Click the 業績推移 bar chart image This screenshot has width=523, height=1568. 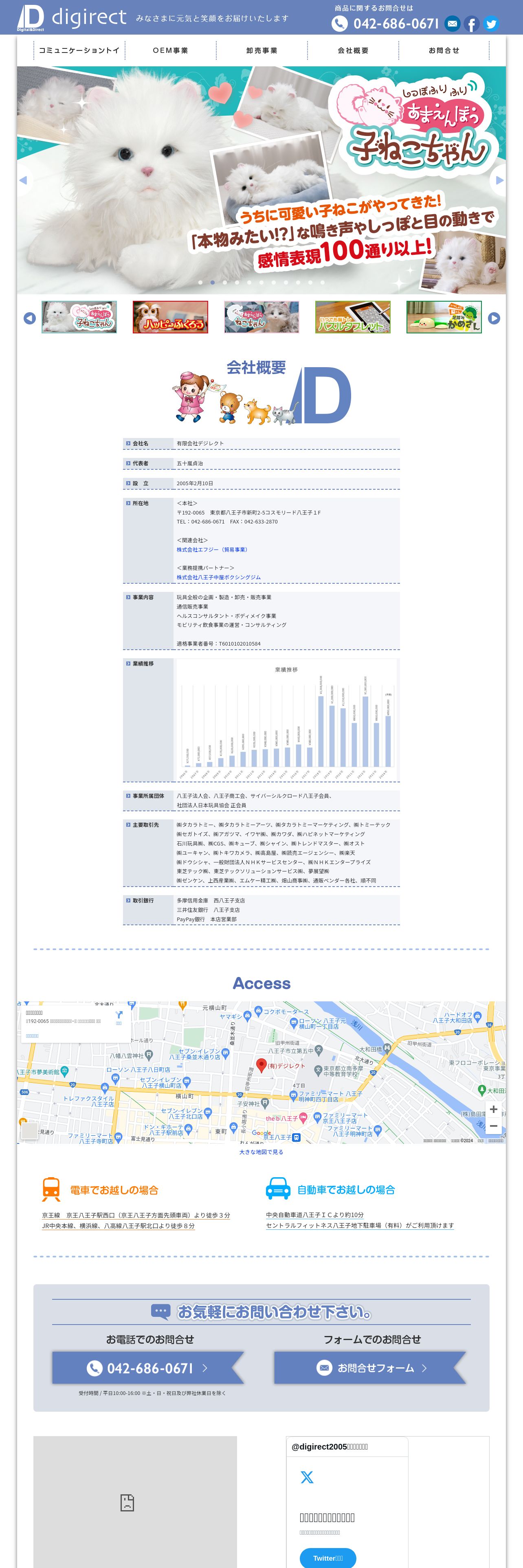pyautogui.click(x=286, y=719)
